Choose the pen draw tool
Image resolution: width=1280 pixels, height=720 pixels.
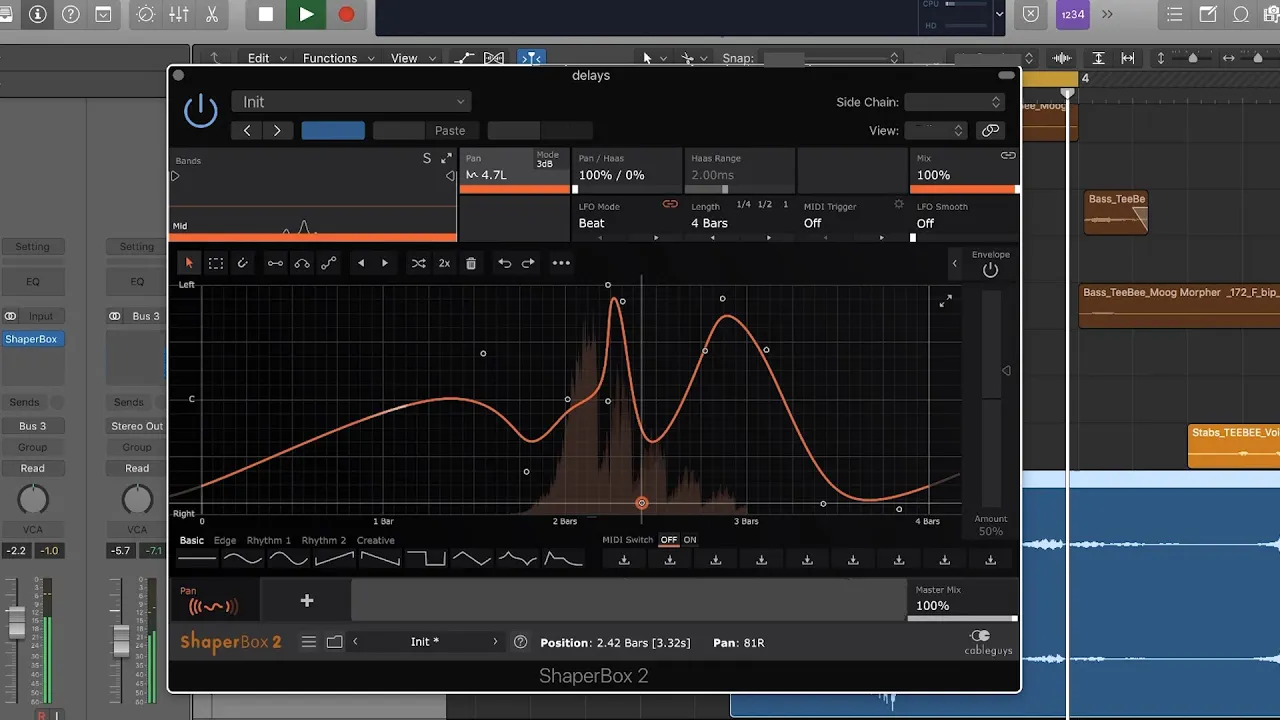[242, 263]
